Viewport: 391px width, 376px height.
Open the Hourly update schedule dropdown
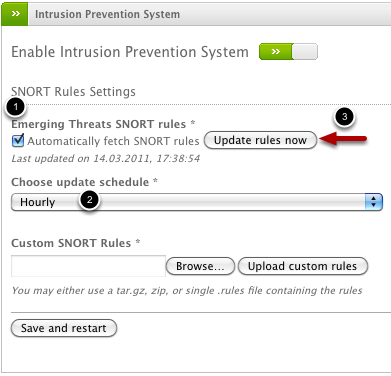[197, 202]
